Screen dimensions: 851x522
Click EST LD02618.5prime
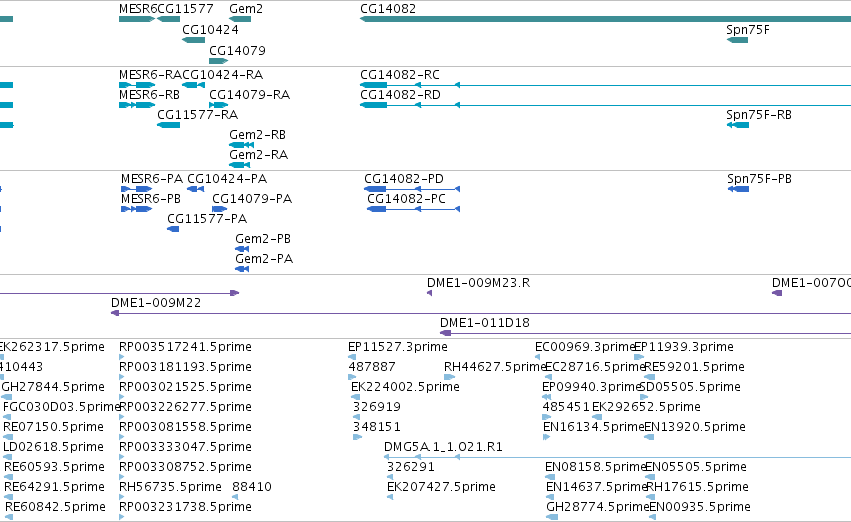click(x=53, y=447)
